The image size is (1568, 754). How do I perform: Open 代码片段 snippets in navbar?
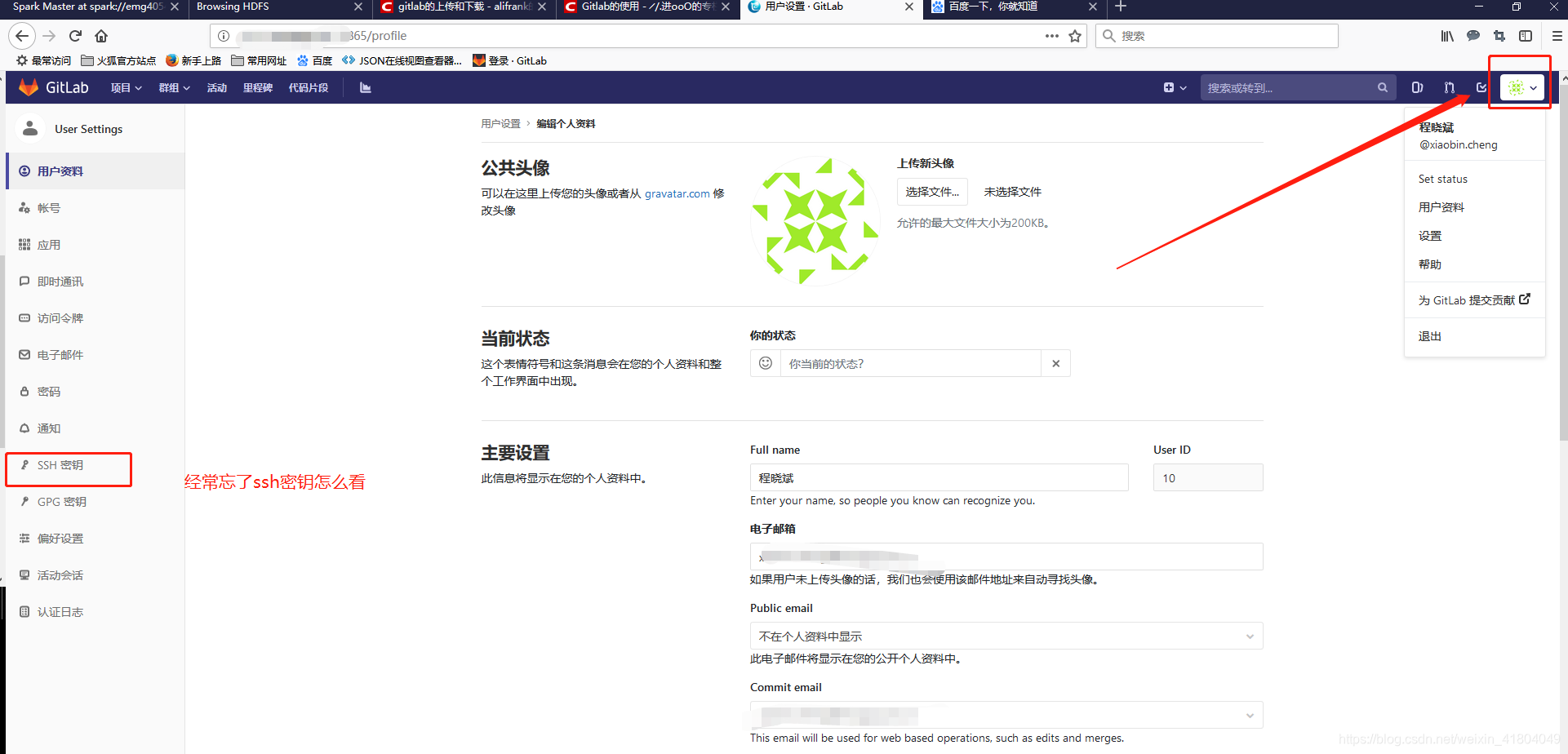click(308, 87)
